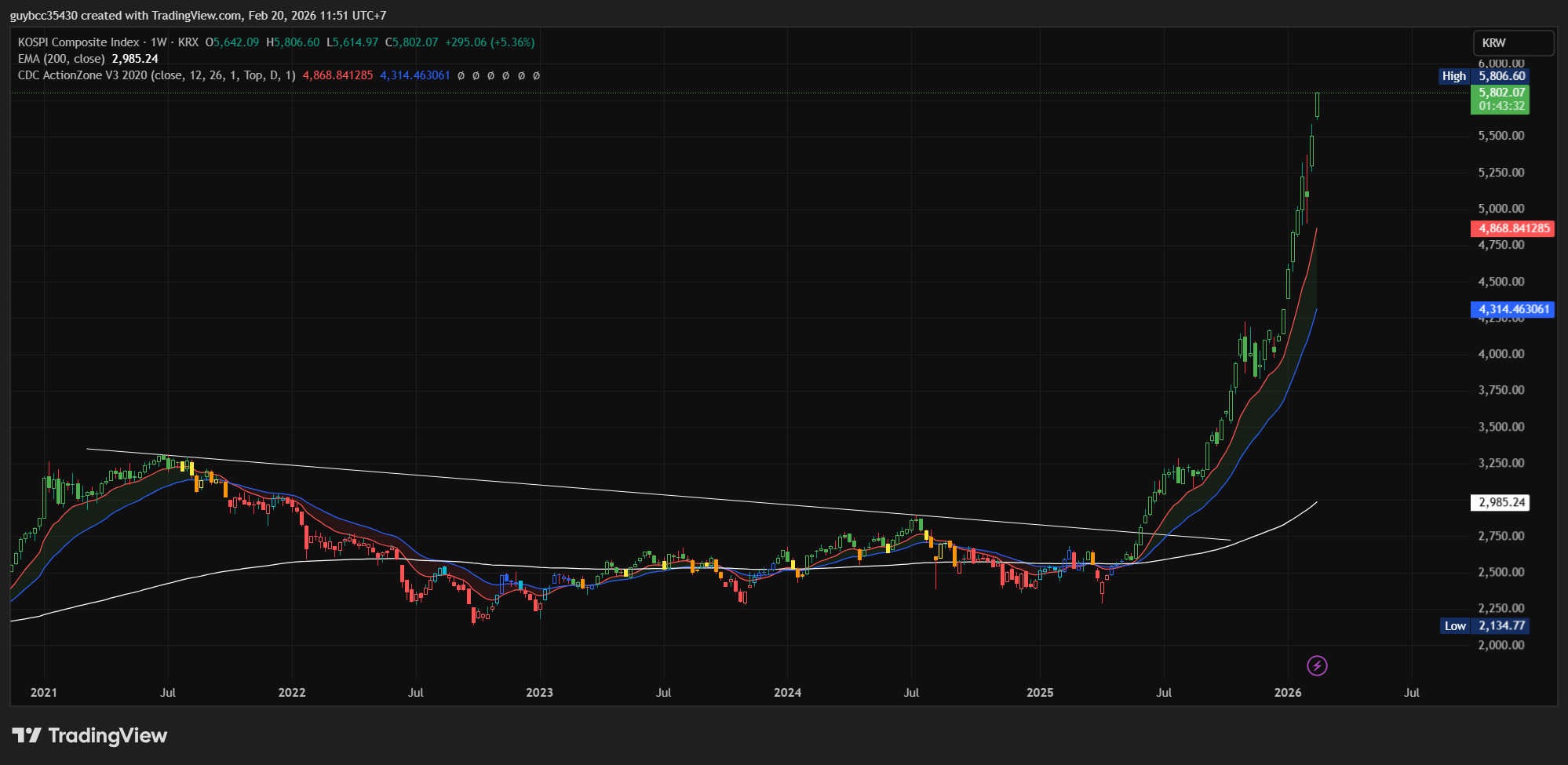1568x765 pixels.
Task: Click the chart header caption with username and date
Action: click(x=198, y=16)
